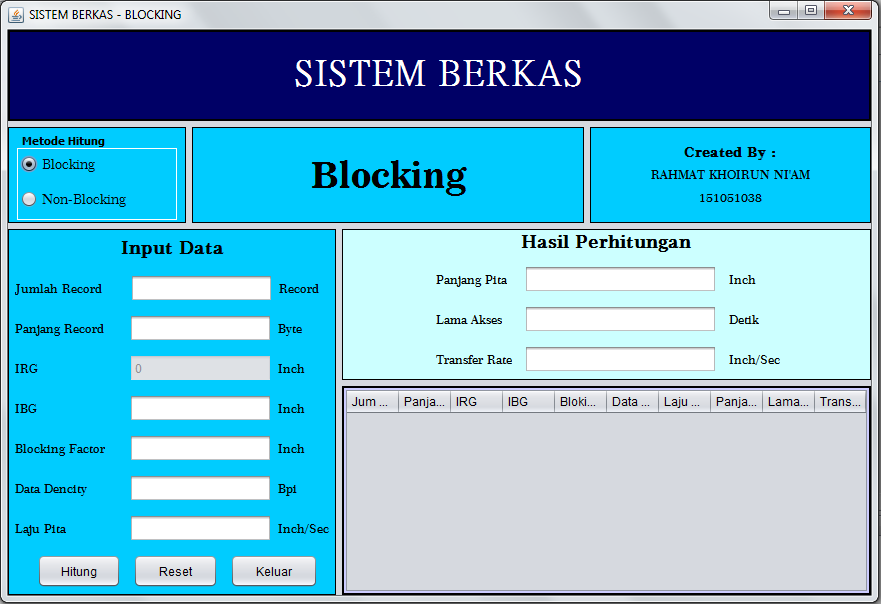Click the 'Input Data' heading
Viewport: 881px width, 604px height.
pos(172,248)
